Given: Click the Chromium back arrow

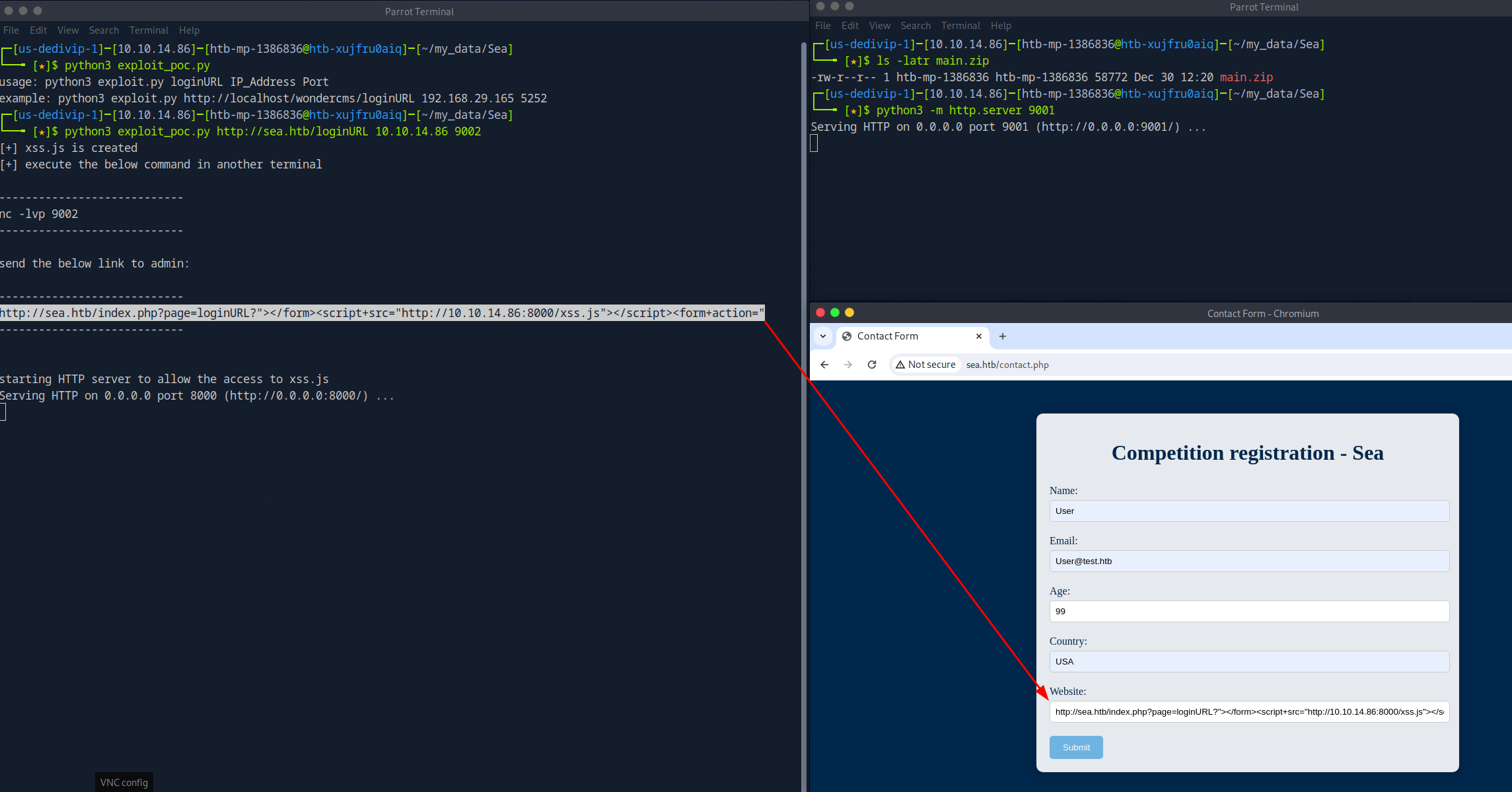Looking at the screenshot, I should 824,365.
